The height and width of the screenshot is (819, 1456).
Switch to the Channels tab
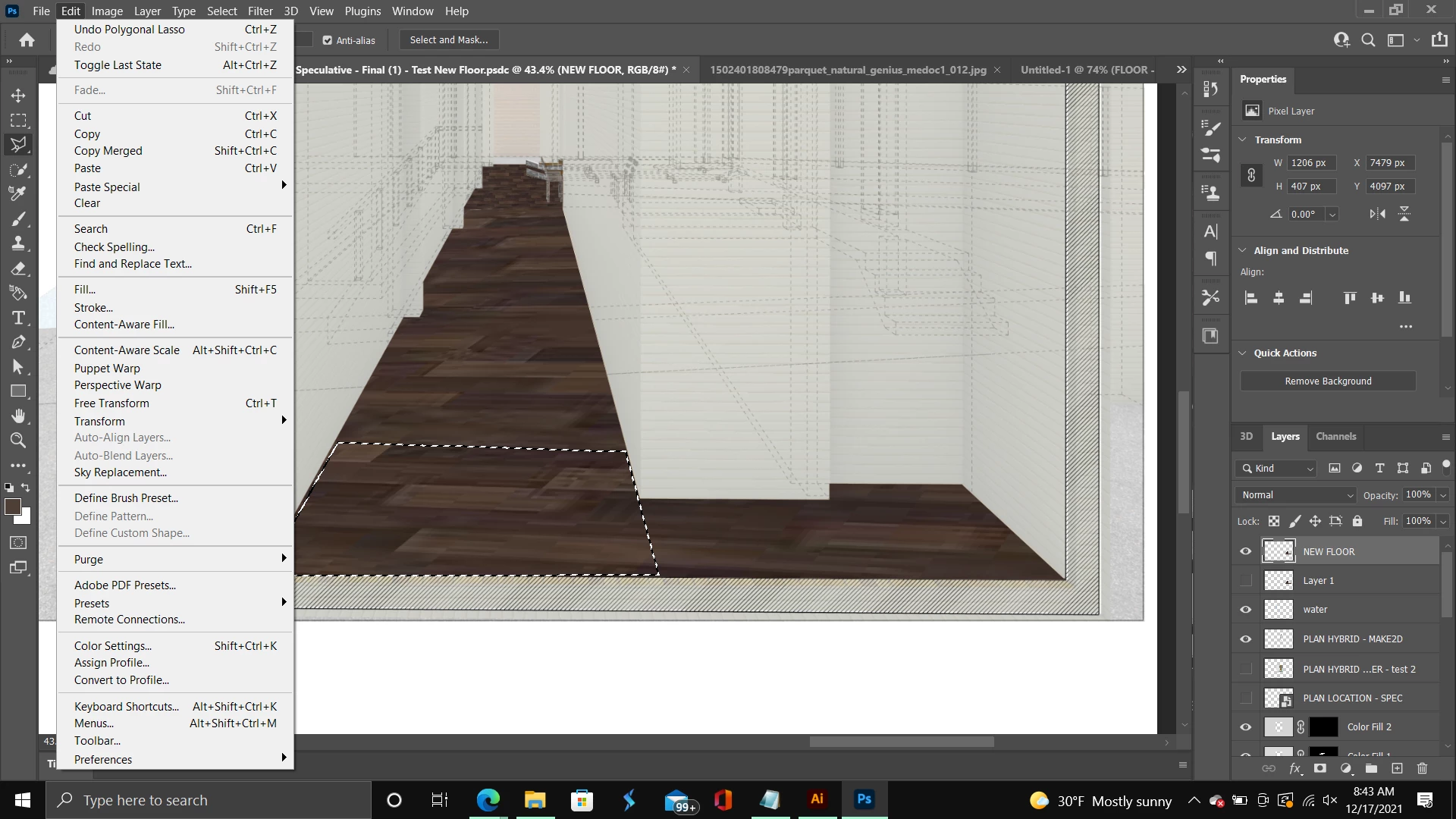tap(1335, 437)
